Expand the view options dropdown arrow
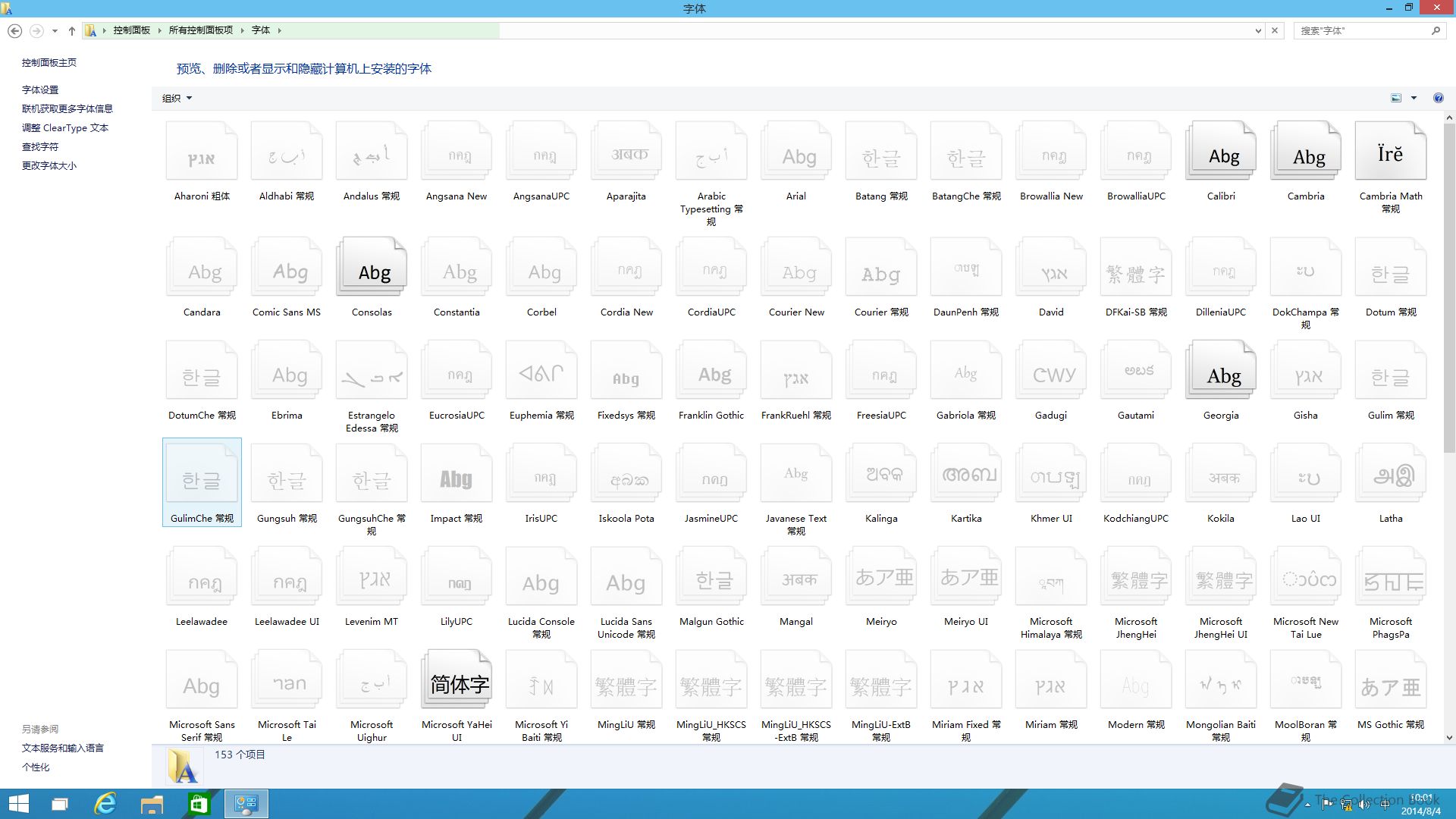The image size is (1456, 819). [x=1414, y=98]
